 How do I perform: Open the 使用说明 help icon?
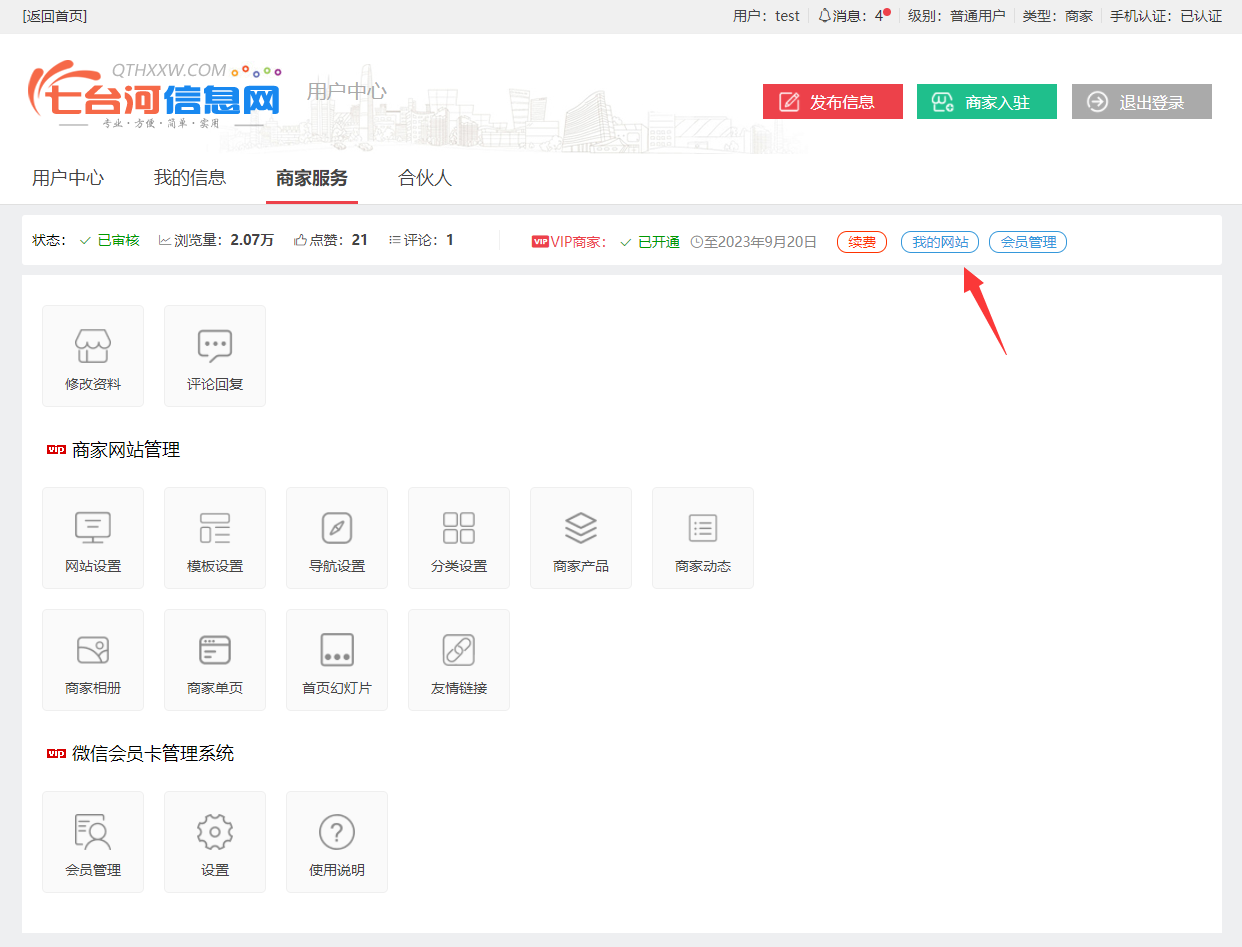pyautogui.click(x=337, y=832)
